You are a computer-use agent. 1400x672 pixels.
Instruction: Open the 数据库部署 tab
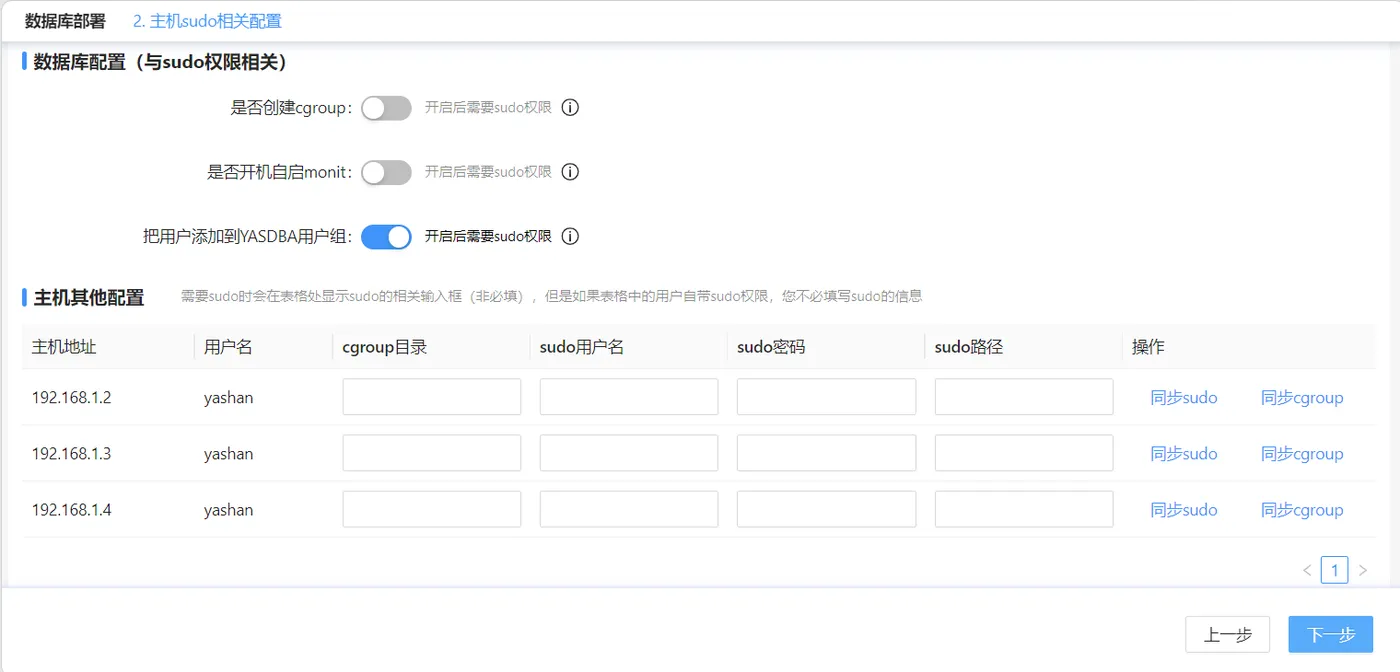[x=65, y=21]
